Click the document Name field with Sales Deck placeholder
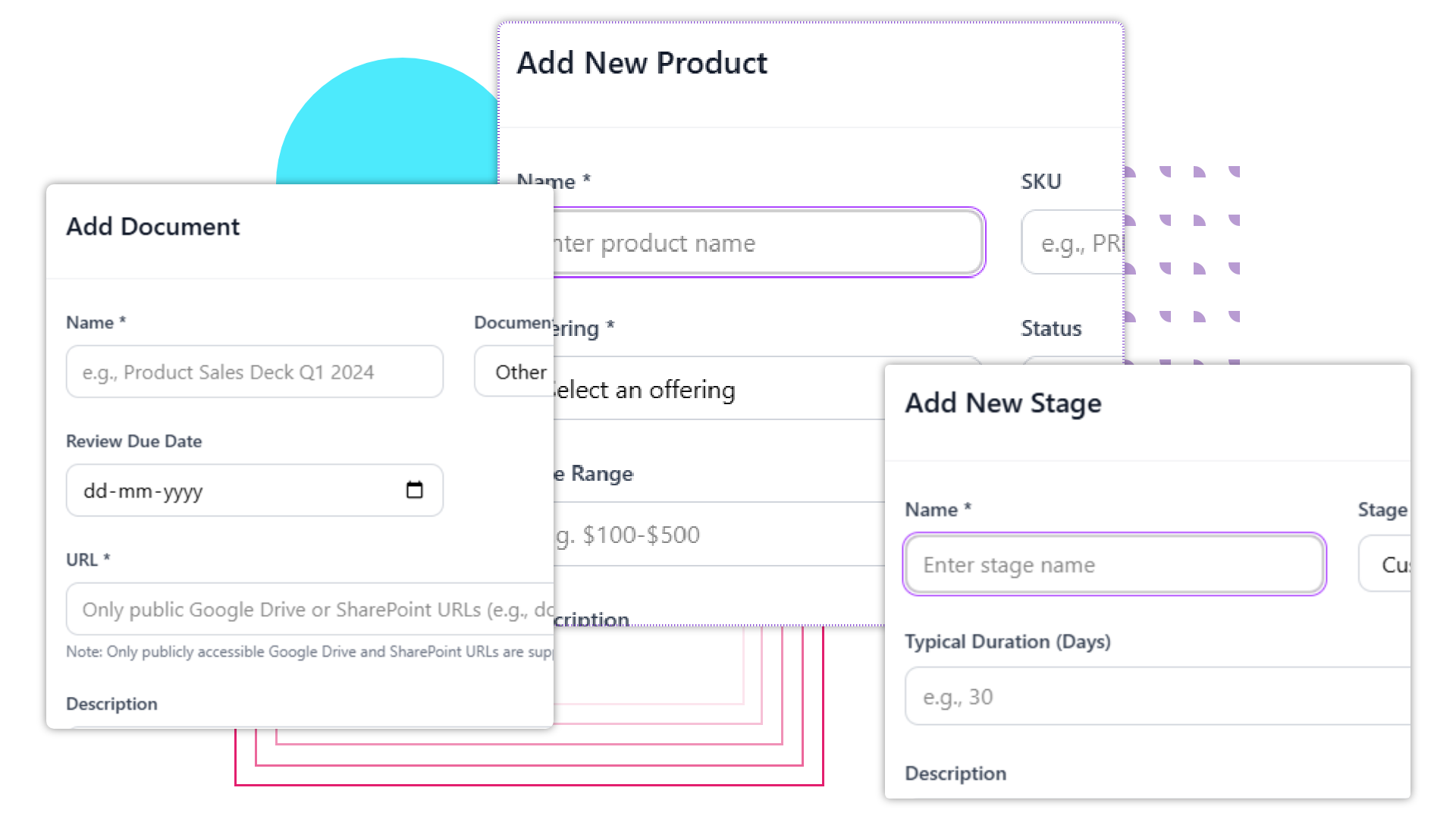The width and height of the screenshot is (1456, 819). 254,372
